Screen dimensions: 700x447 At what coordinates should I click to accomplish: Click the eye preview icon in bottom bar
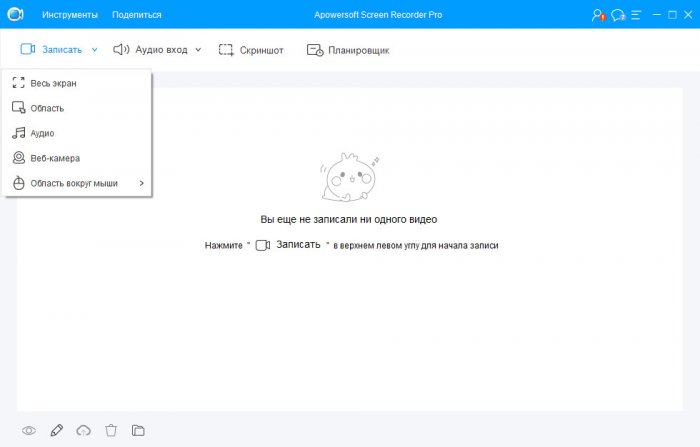tap(29, 430)
